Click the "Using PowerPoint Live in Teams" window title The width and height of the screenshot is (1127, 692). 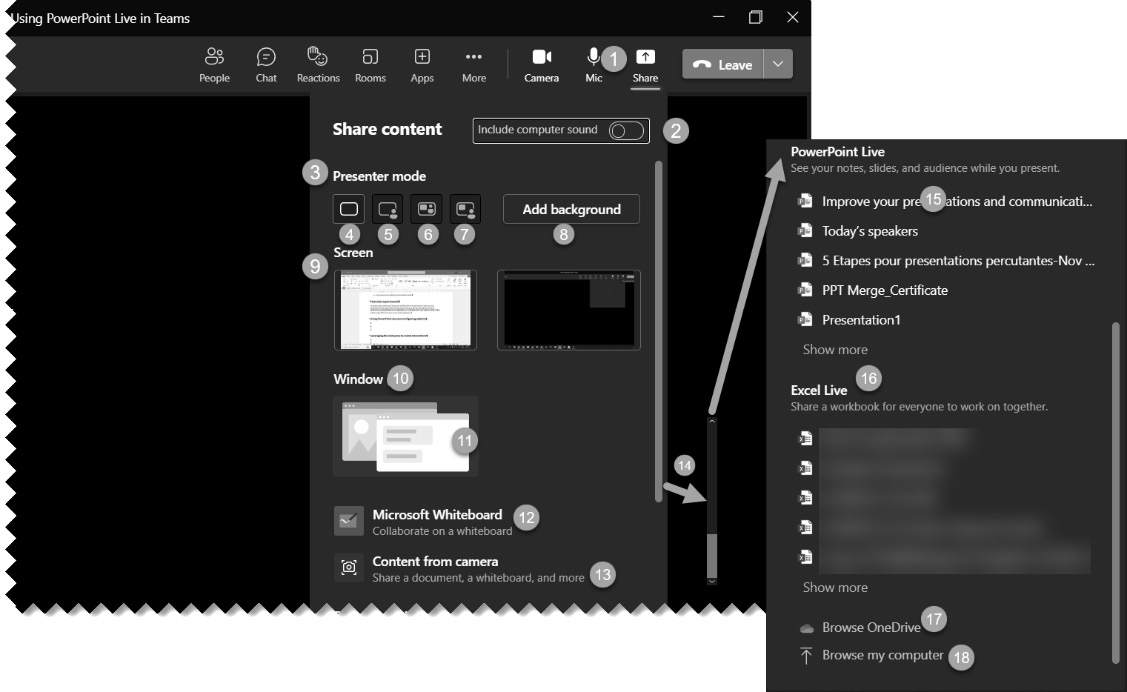pos(100,18)
